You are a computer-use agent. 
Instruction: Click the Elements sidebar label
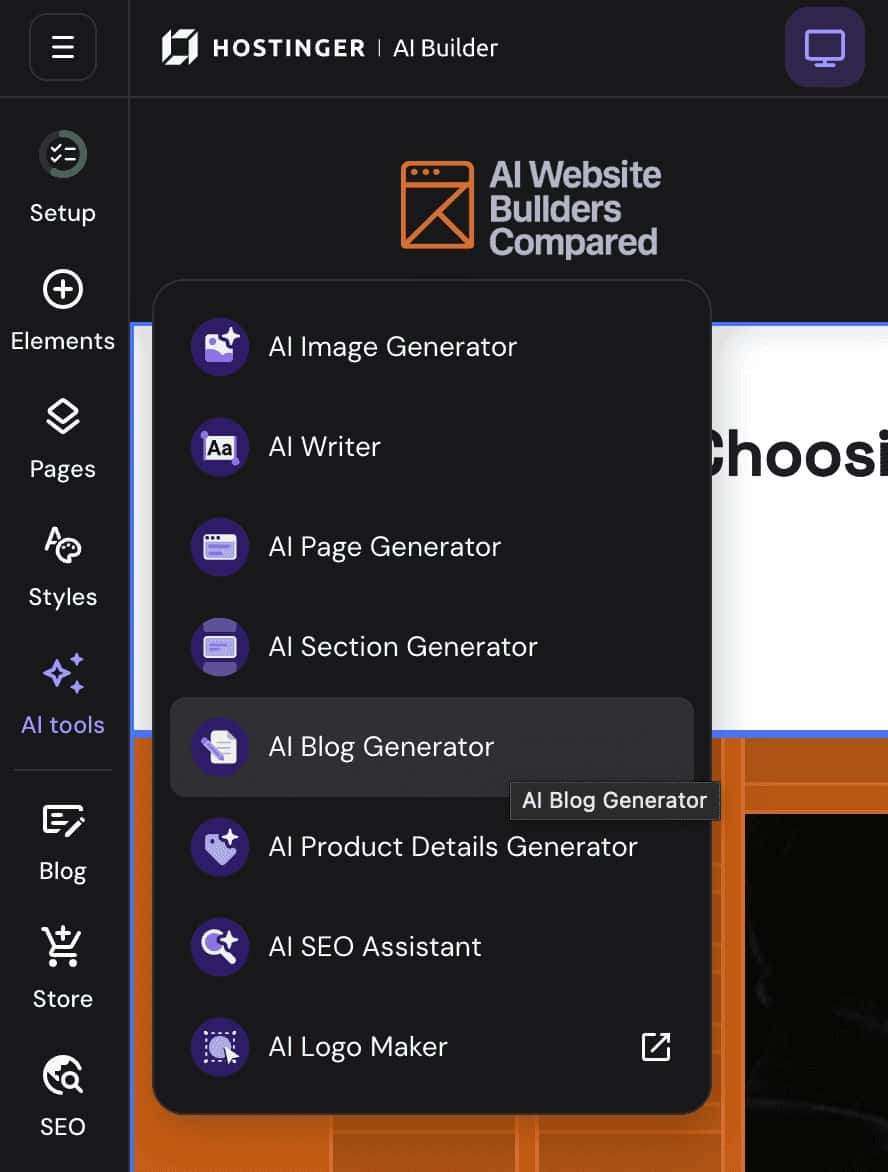point(63,341)
